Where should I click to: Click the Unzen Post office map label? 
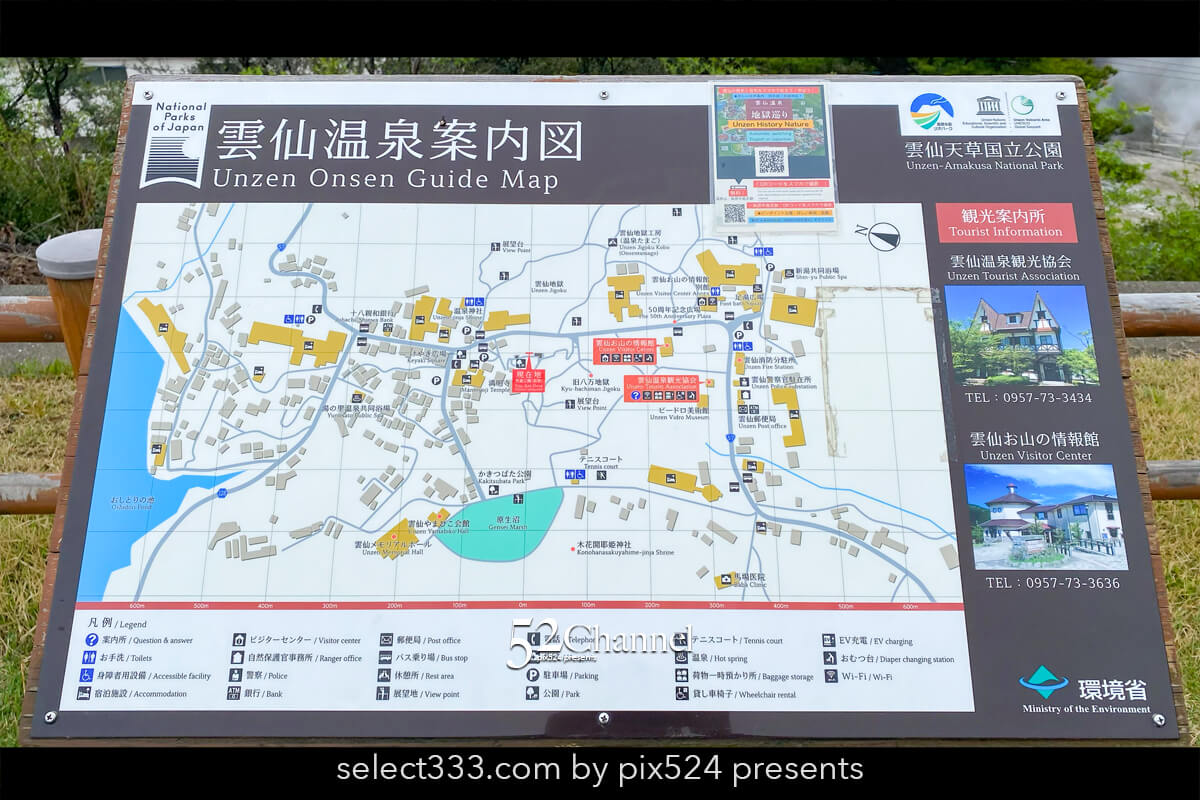(x=764, y=423)
